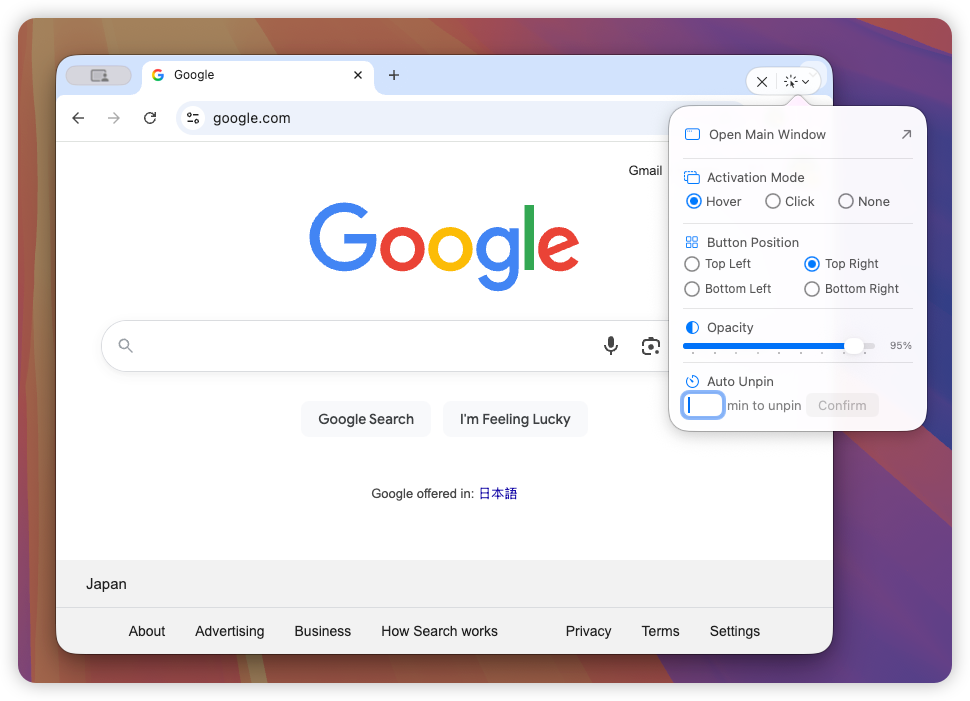
Task: Click the 95% opacity value
Action: tap(900, 345)
